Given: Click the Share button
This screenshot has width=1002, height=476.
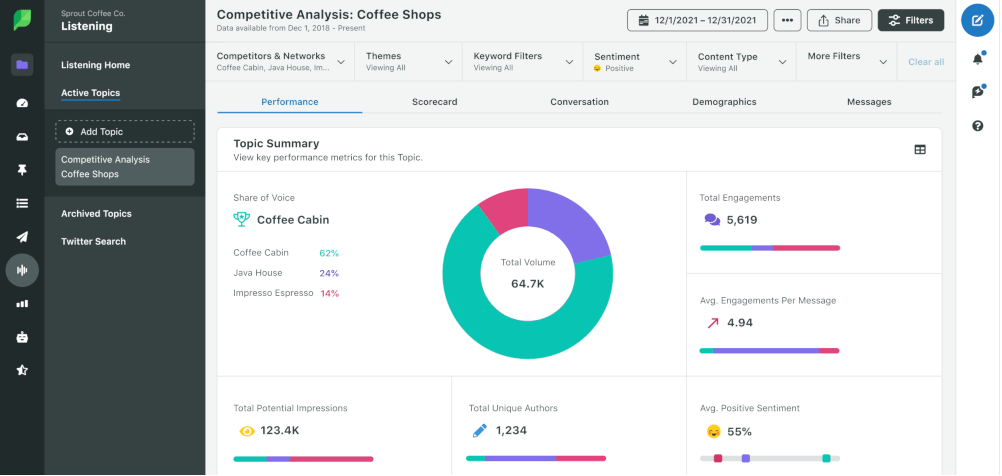Looking at the screenshot, I should (839, 20).
